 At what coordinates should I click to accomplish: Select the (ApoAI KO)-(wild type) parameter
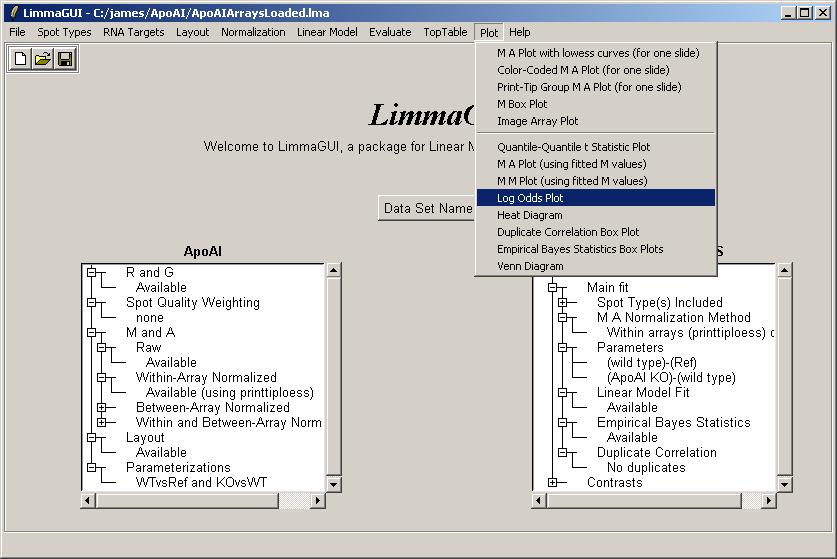(670, 378)
